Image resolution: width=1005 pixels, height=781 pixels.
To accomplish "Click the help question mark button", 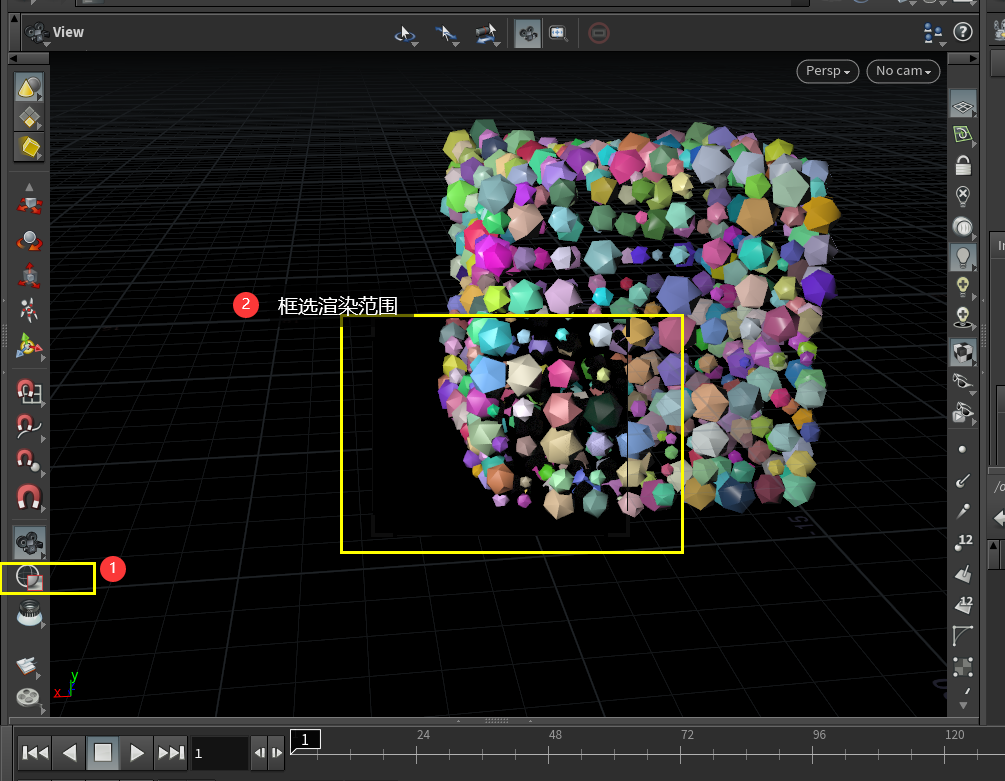I will tap(962, 31).
